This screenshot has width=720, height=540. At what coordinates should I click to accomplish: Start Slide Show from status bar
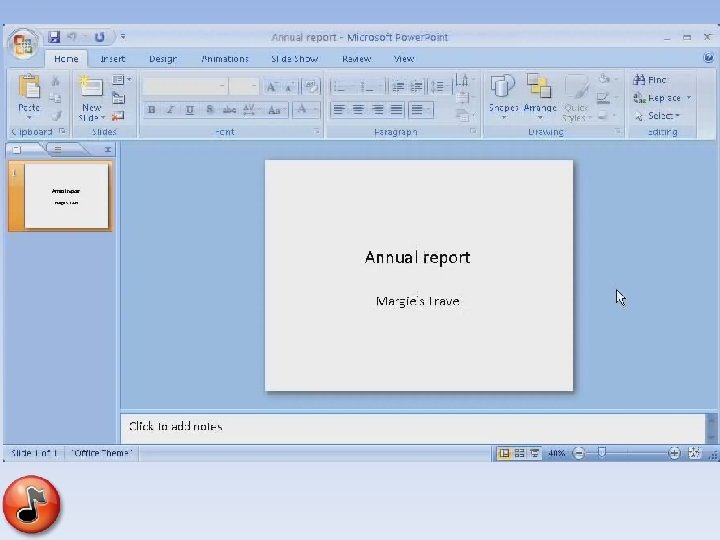click(x=534, y=453)
